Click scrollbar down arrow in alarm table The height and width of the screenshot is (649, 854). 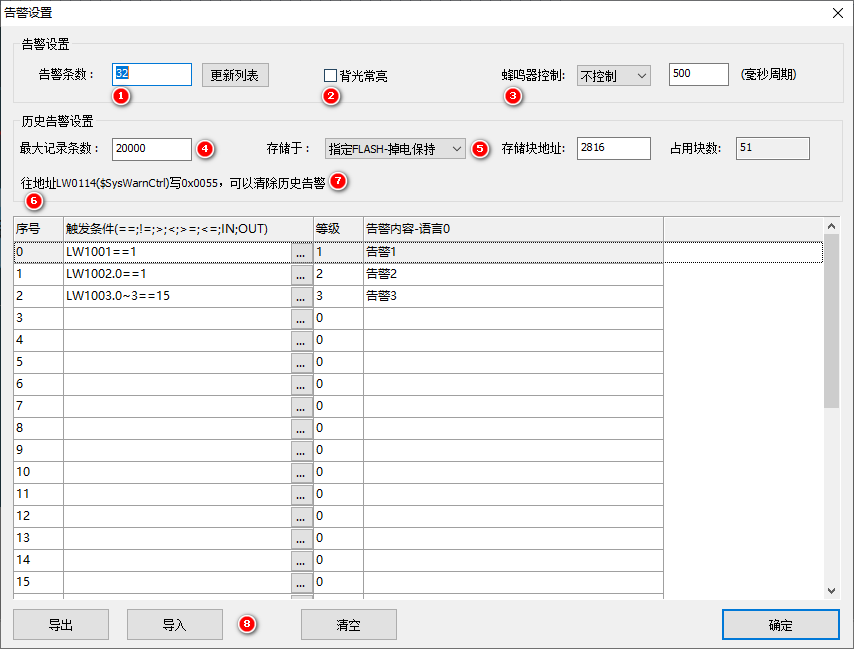tap(832, 591)
